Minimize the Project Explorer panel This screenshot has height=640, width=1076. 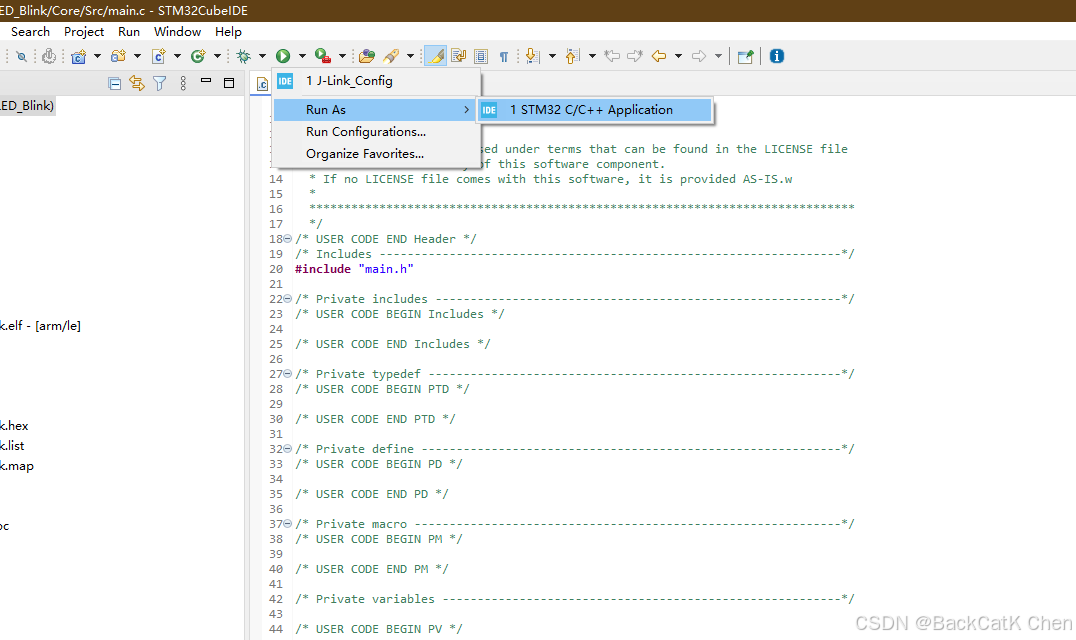click(206, 81)
